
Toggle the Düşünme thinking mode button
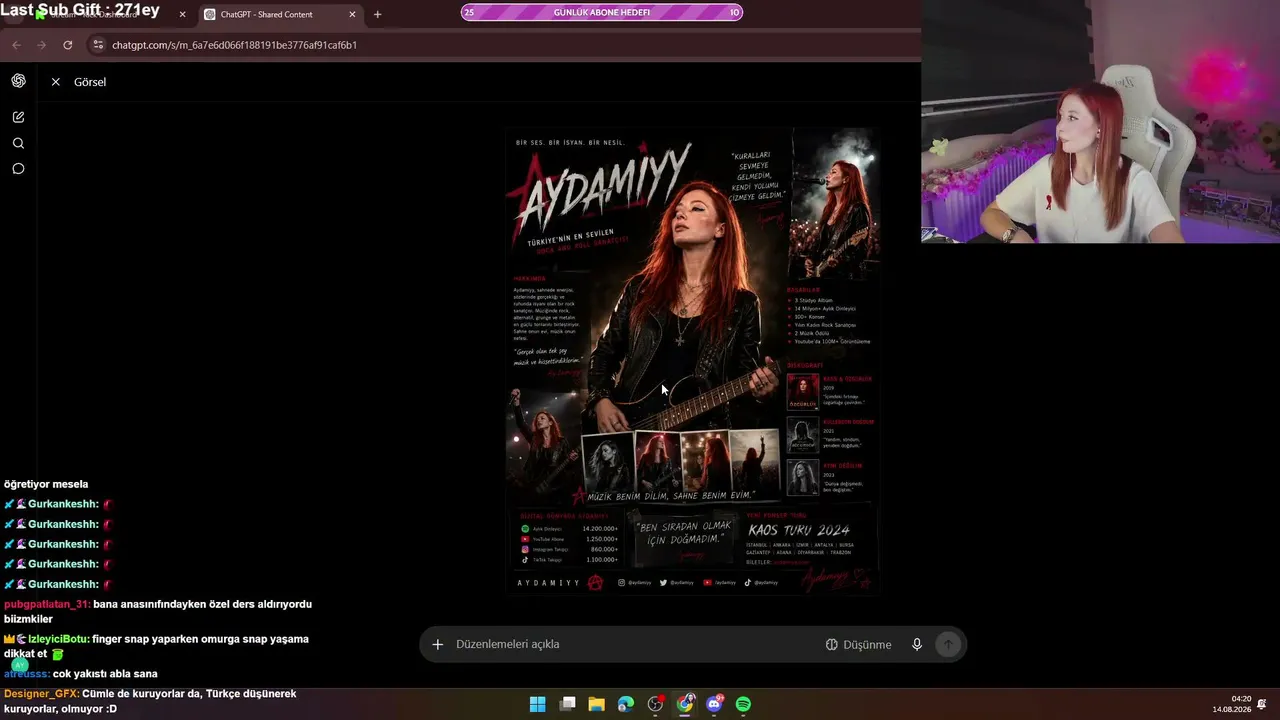(858, 645)
